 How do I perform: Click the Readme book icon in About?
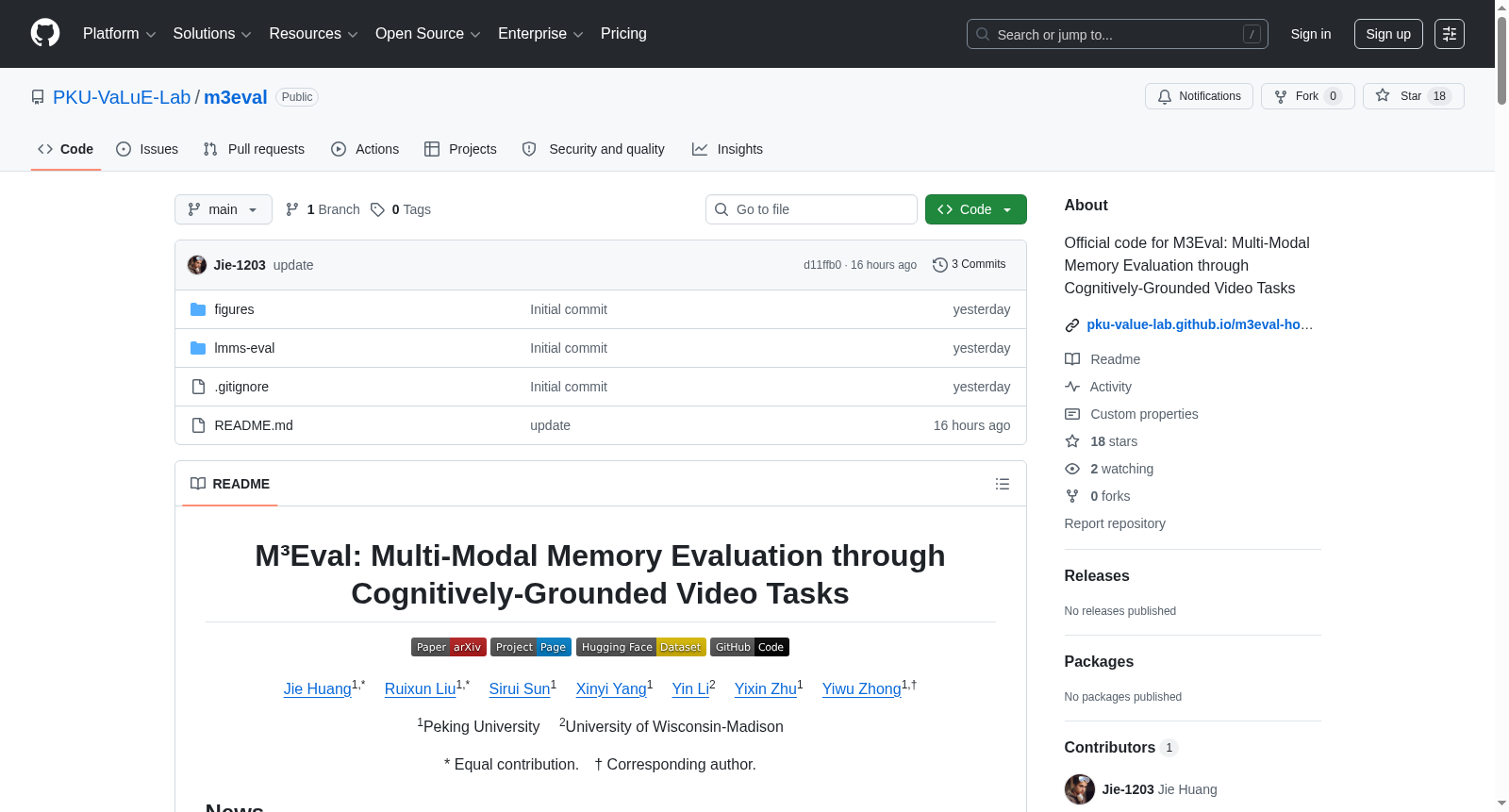1072,359
